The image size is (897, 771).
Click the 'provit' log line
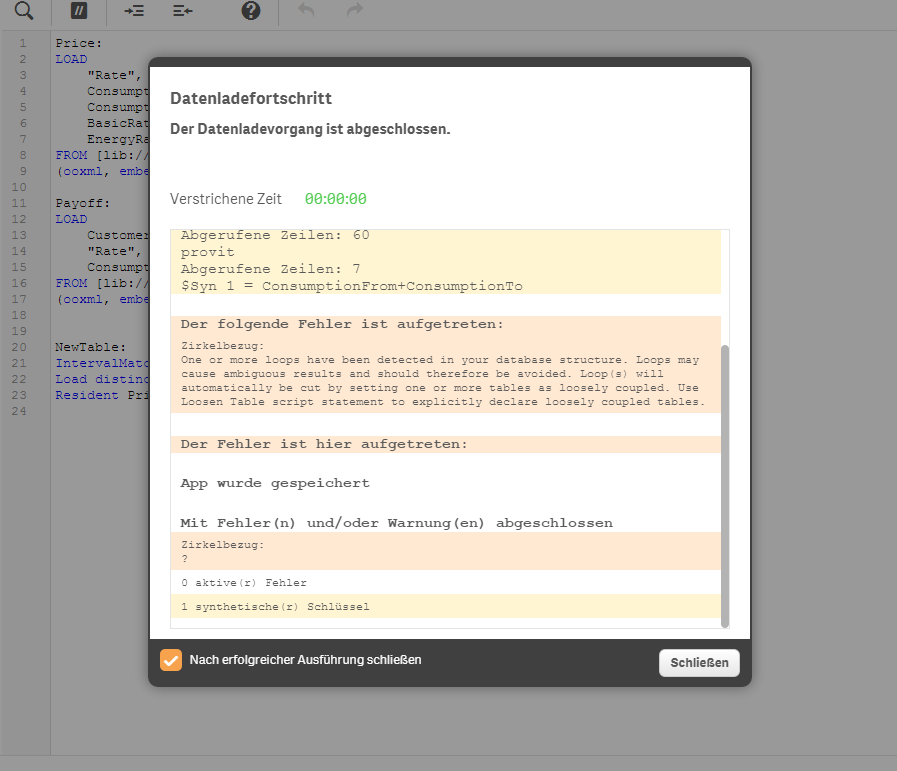208,252
